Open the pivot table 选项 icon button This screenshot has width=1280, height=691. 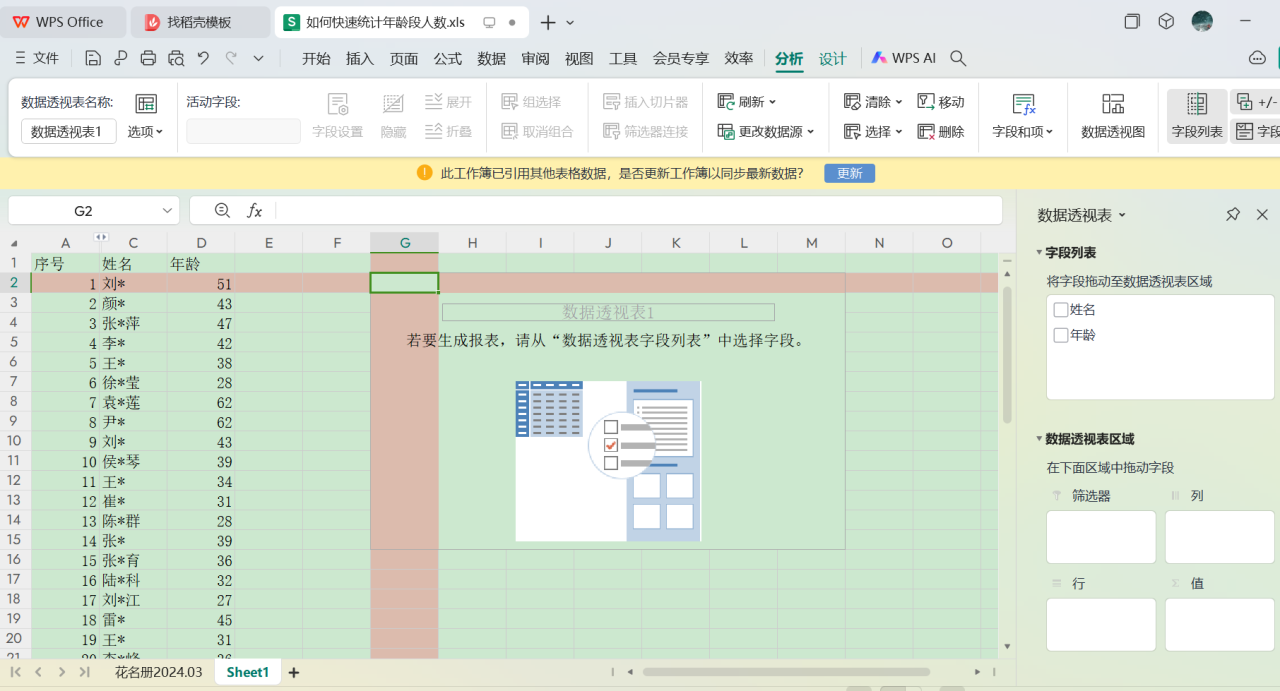pyautogui.click(x=146, y=116)
